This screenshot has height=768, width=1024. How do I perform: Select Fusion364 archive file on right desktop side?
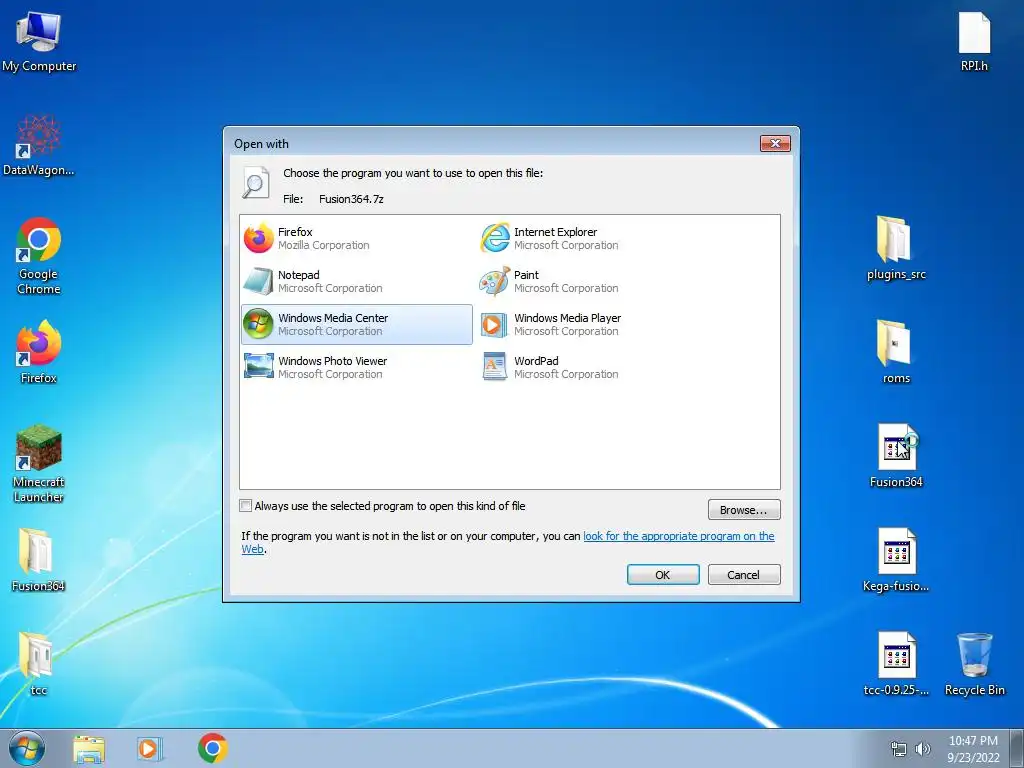coord(896,456)
